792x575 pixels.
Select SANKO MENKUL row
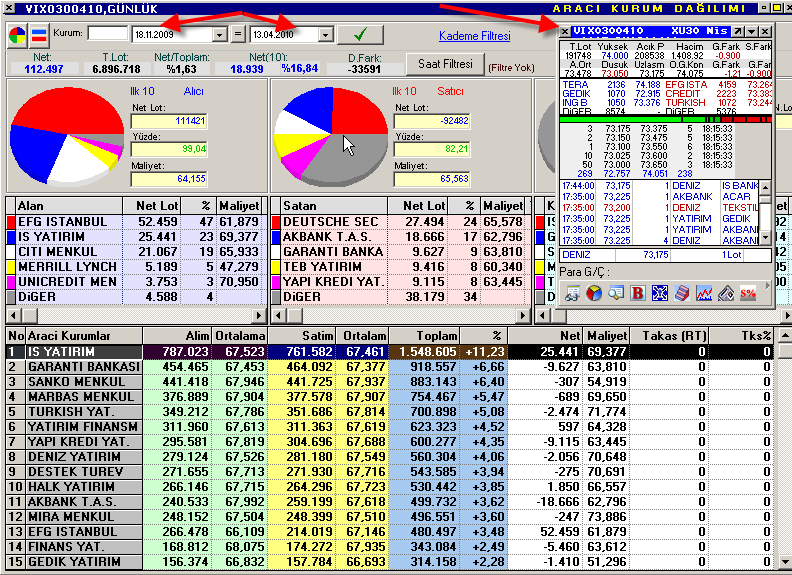point(389,382)
